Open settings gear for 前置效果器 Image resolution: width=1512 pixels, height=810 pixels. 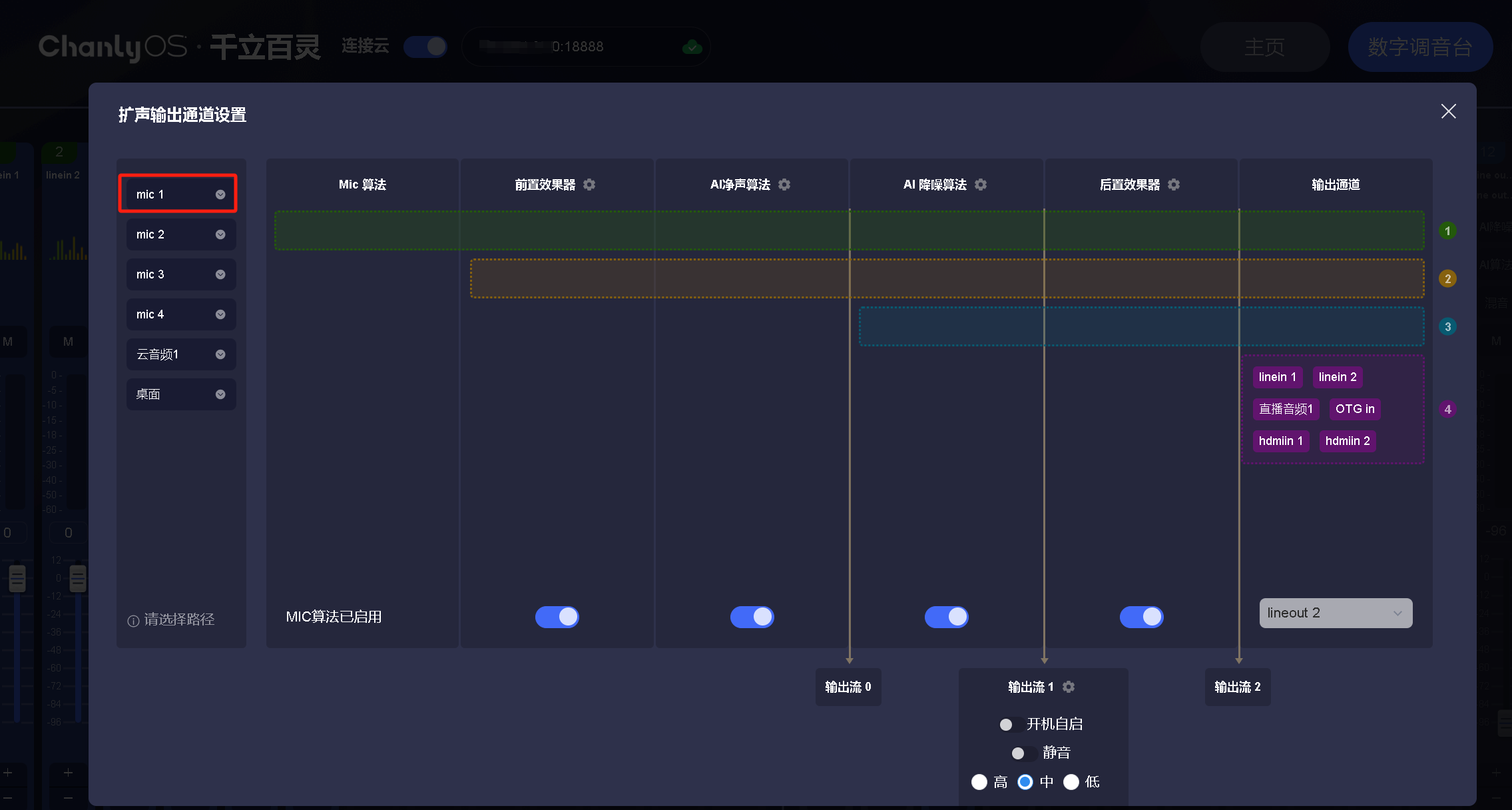(x=589, y=185)
